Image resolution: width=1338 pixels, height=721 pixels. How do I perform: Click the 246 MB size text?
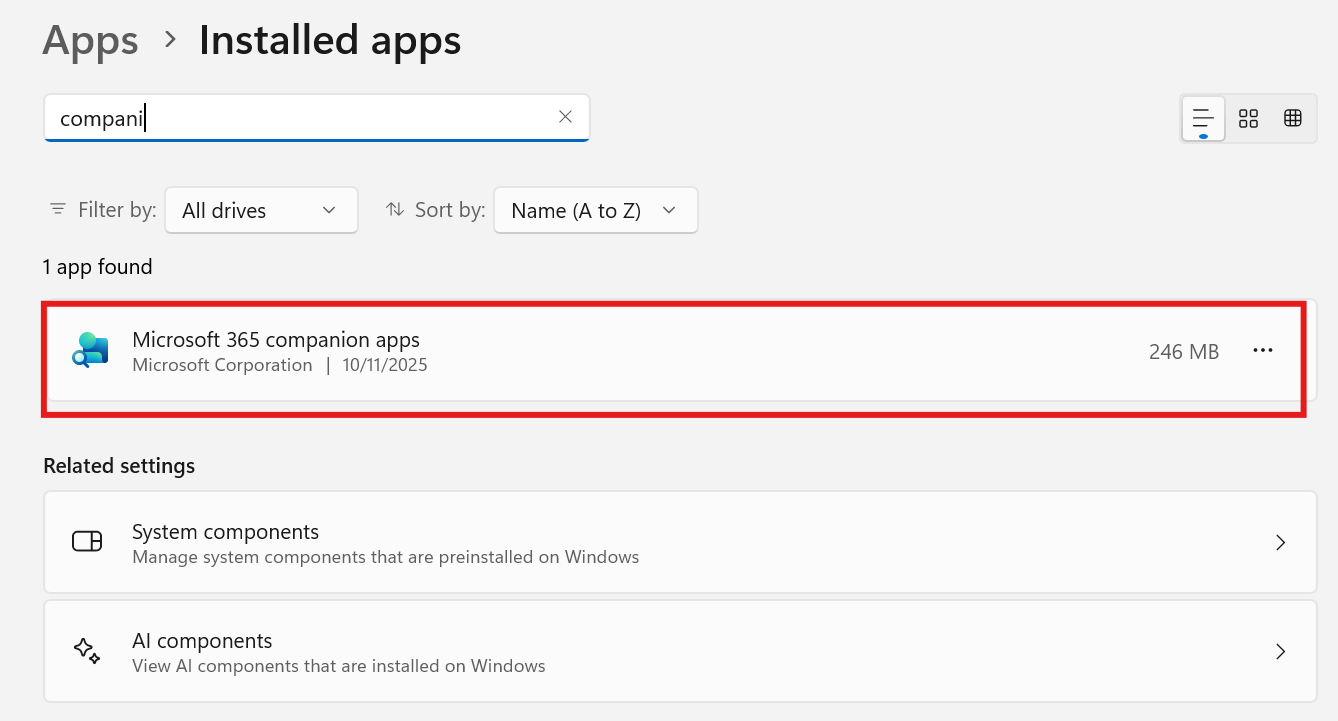click(x=1184, y=350)
